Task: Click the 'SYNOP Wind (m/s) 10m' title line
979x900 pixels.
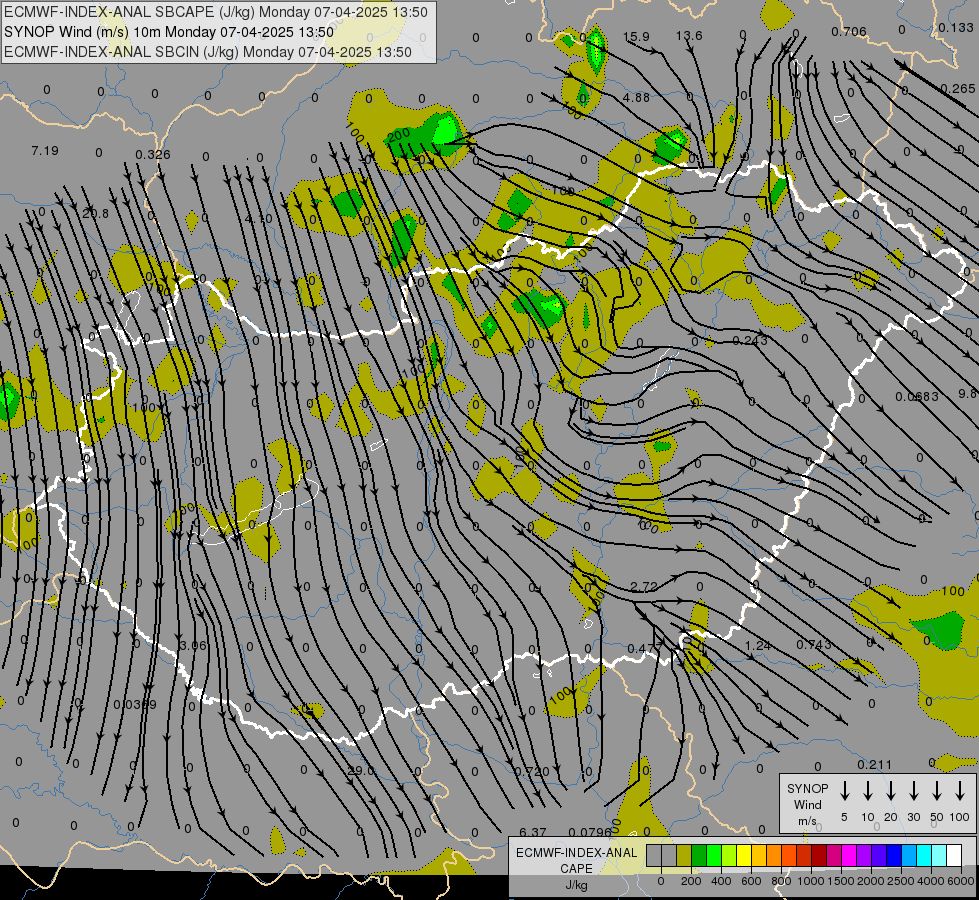Action: pyautogui.click(x=169, y=32)
